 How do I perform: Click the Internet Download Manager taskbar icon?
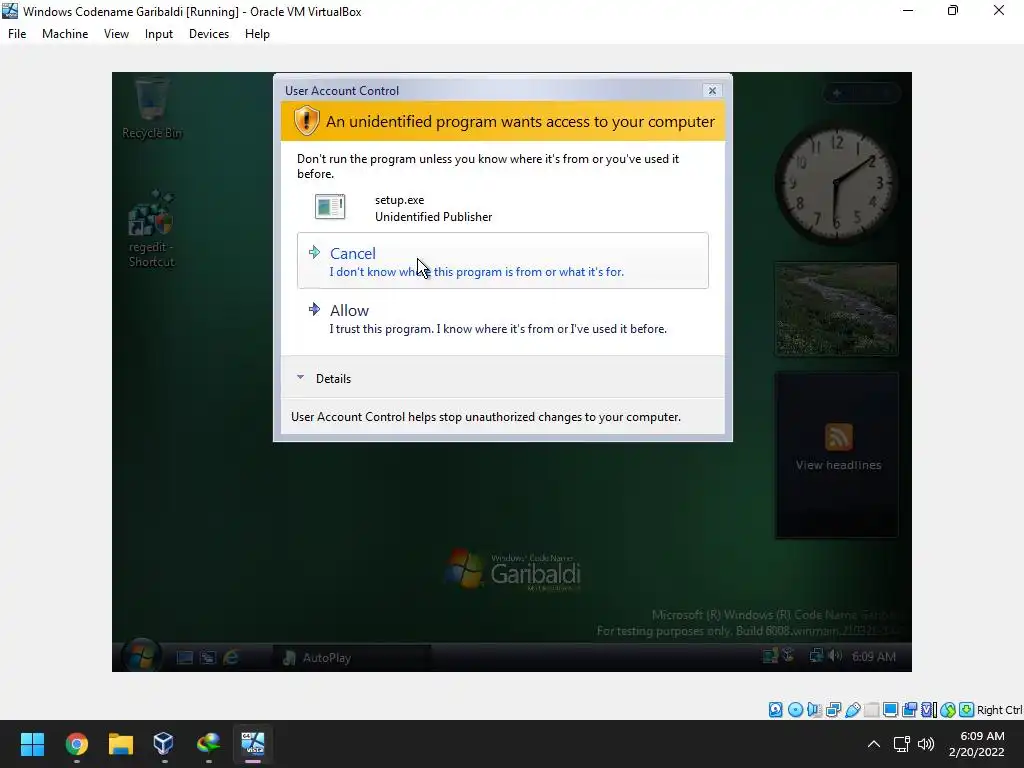click(x=208, y=744)
